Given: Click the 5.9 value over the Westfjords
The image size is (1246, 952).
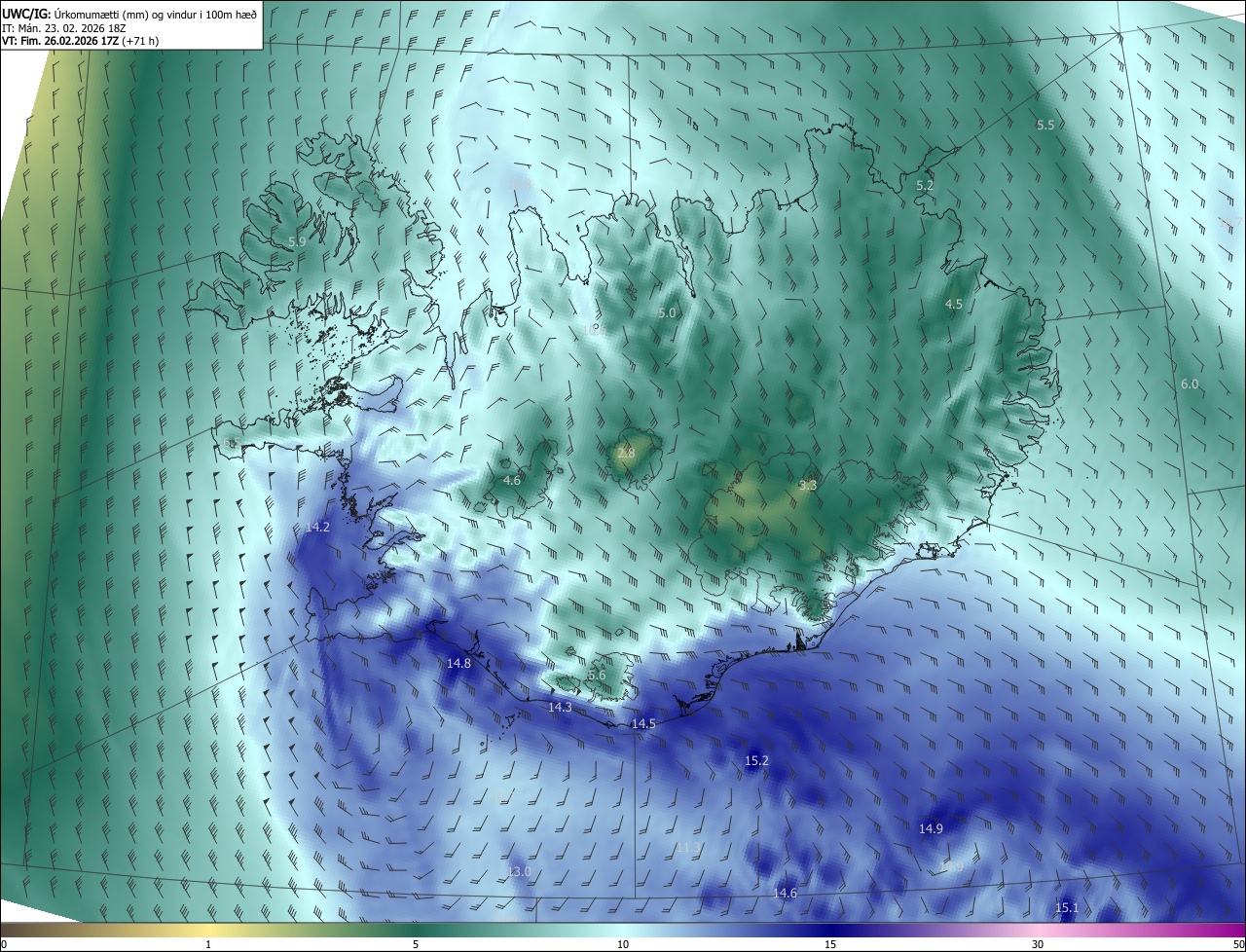Looking at the screenshot, I should point(297,241).
